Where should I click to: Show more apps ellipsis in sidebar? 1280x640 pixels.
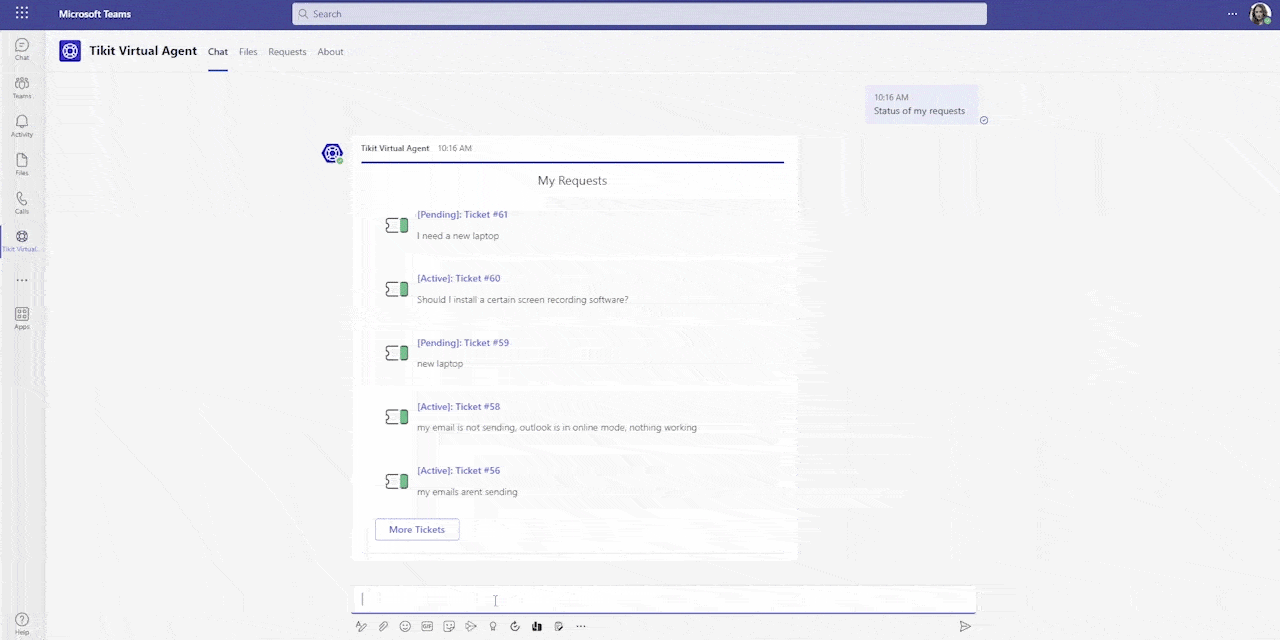coord(22,281)
